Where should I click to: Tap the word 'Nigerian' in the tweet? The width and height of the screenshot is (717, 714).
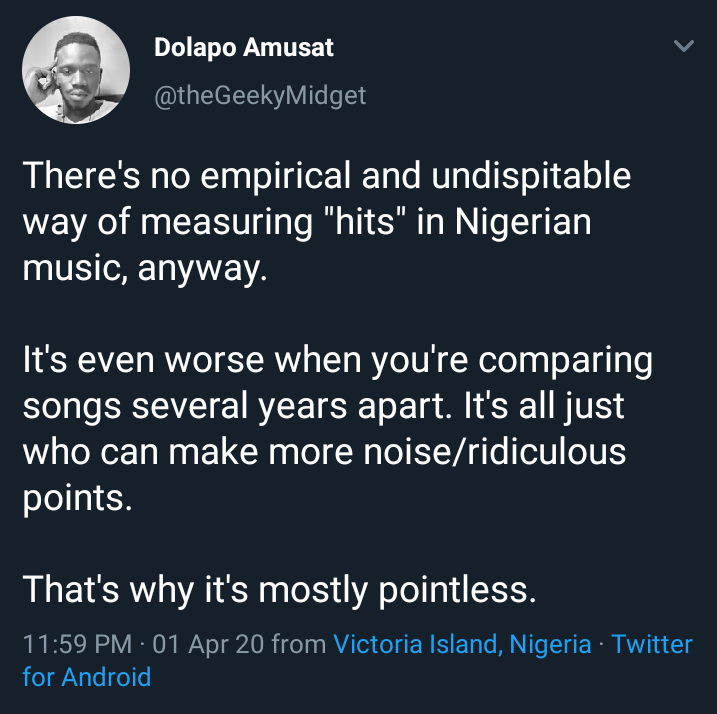(523, 223)
